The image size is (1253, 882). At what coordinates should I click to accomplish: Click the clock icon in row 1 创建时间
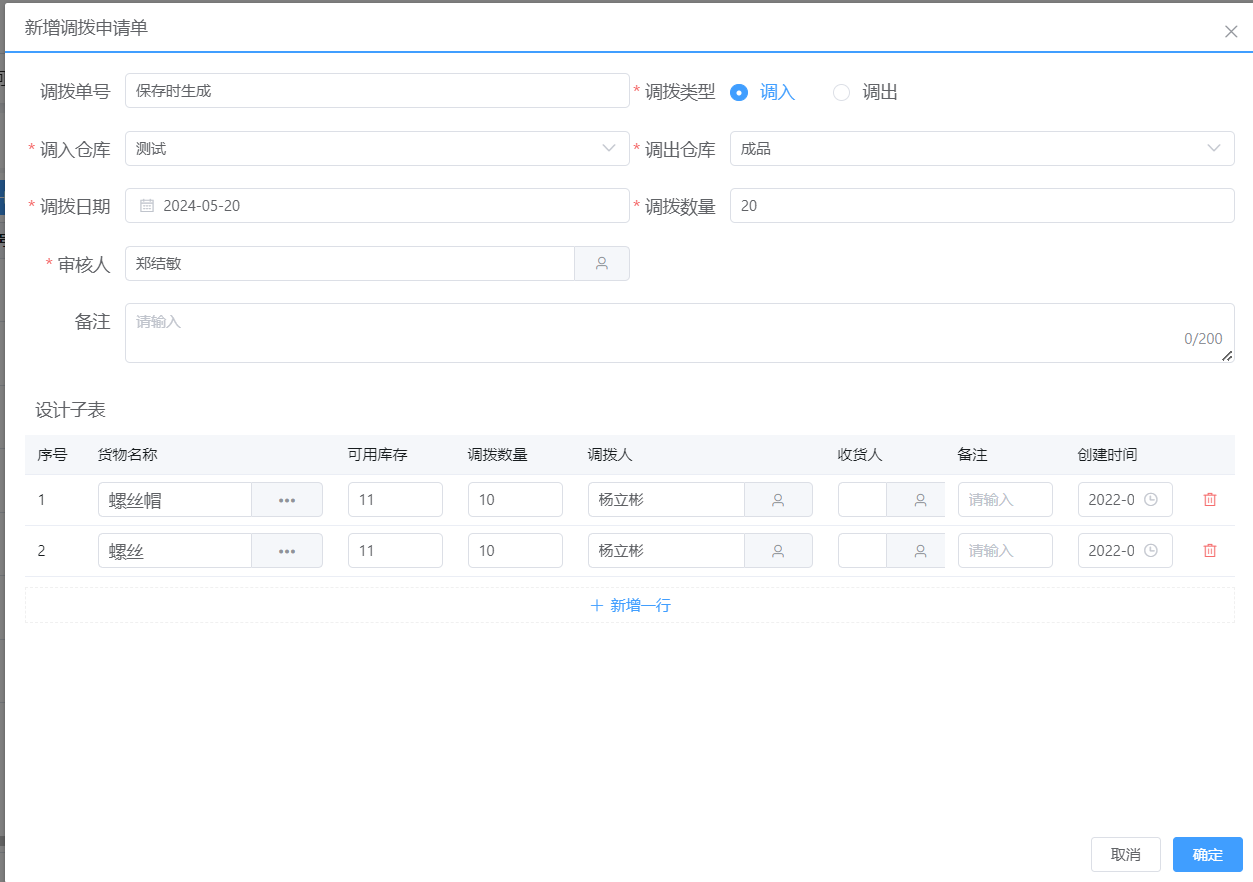[1151, 500]
